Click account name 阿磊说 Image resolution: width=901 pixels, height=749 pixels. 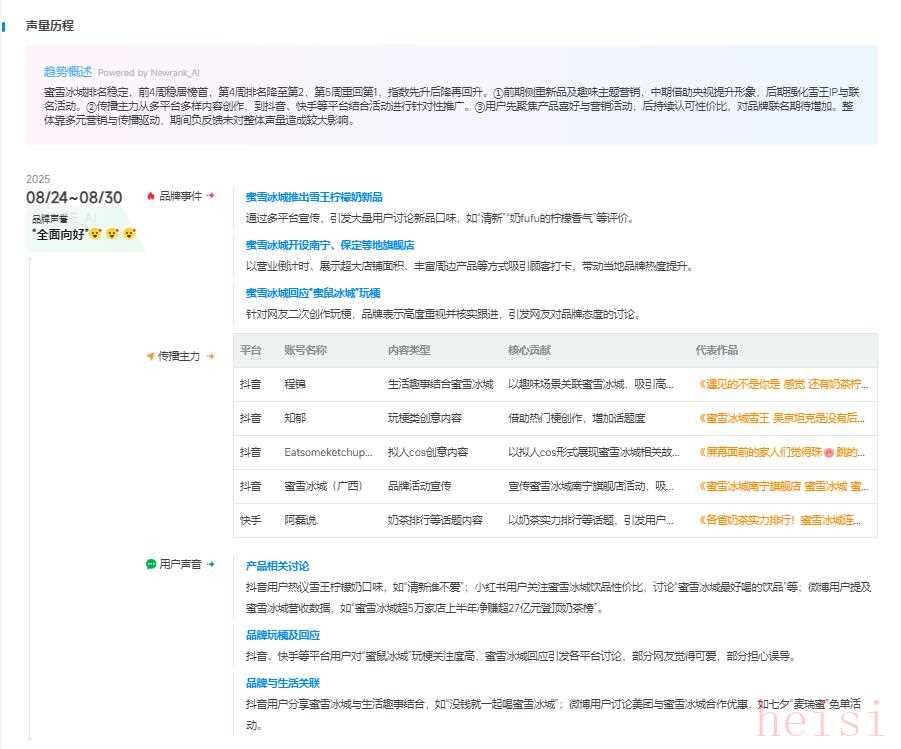(x=301, y=520)
